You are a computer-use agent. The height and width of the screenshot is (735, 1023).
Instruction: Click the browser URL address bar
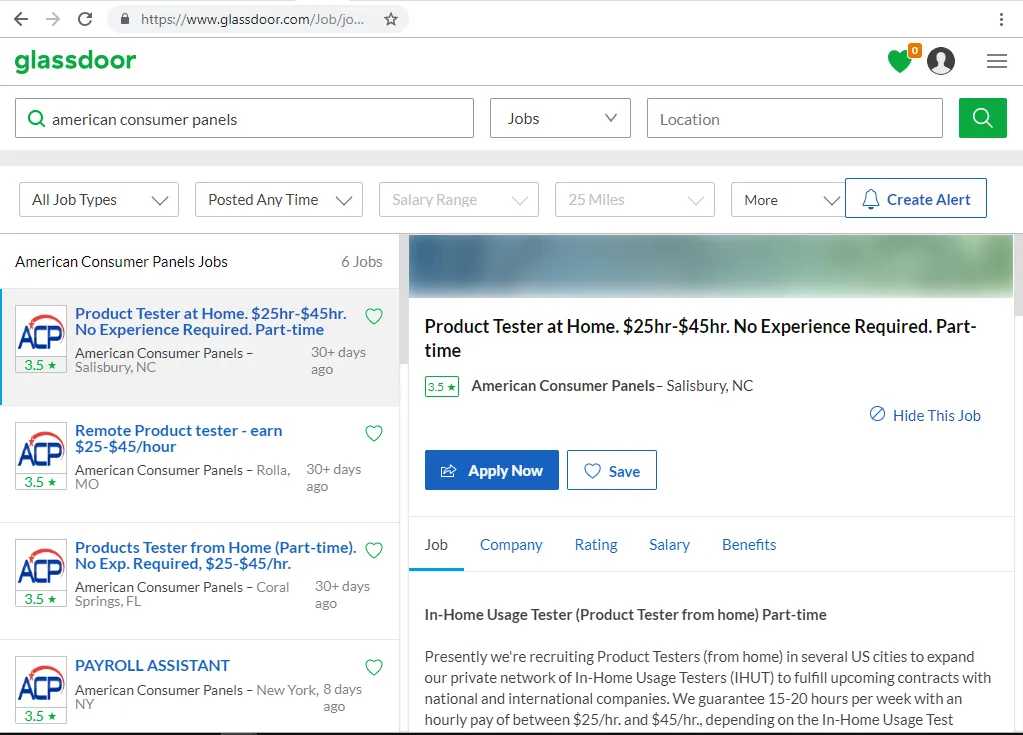click(x=252, y=19)
